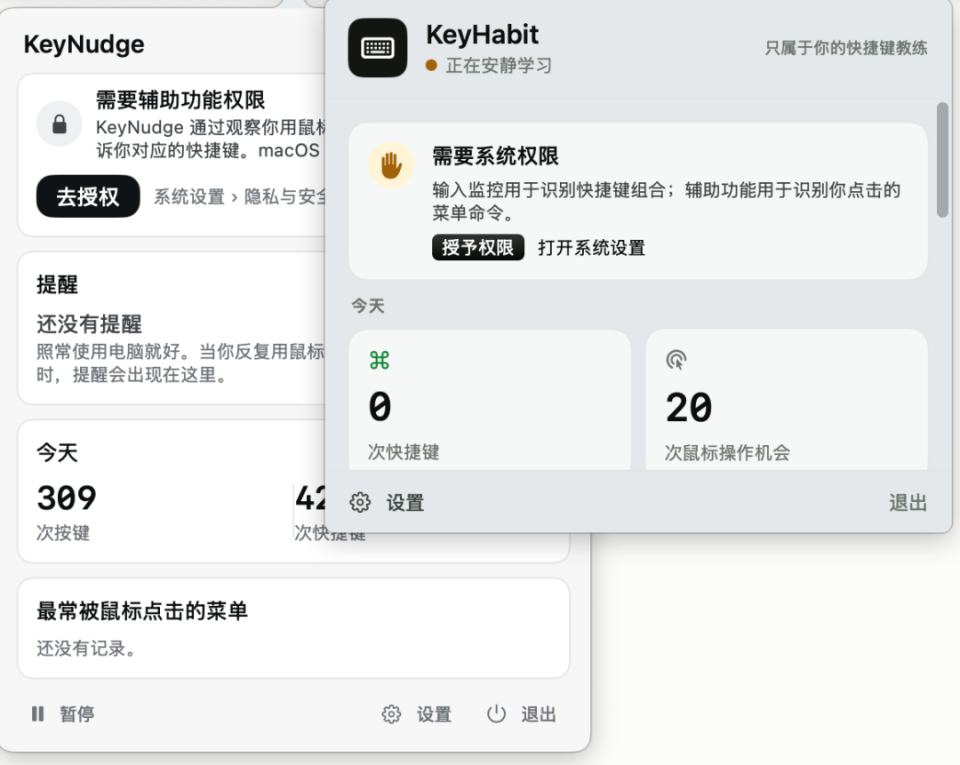Click 只属于你的快捷键教练 tagline
This screenshot has width=960, height=765.
pyautogui.click(x=846, y=48)
